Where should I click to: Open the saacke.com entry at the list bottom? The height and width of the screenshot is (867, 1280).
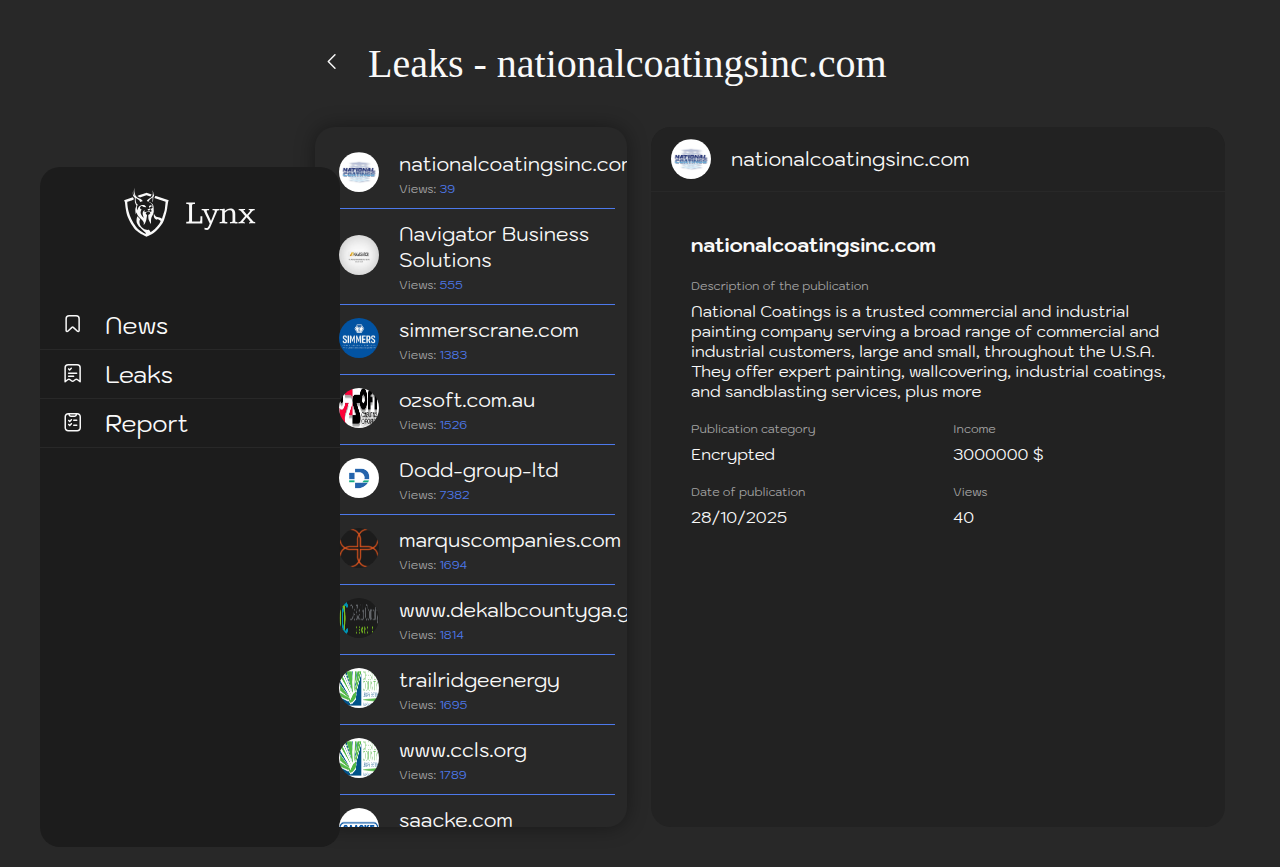click(x=455, y=819)
